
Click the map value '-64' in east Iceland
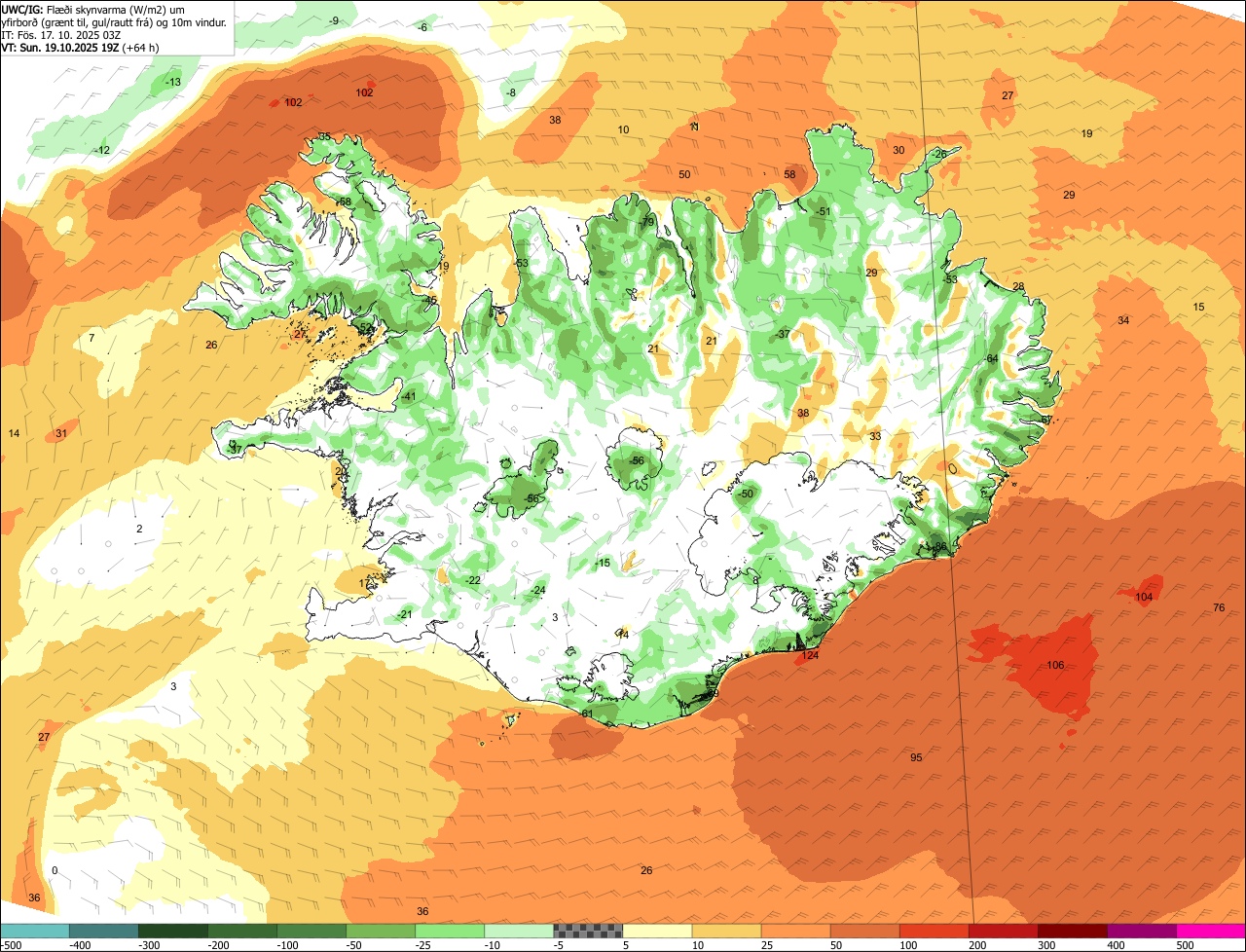(x=991, y=358)
